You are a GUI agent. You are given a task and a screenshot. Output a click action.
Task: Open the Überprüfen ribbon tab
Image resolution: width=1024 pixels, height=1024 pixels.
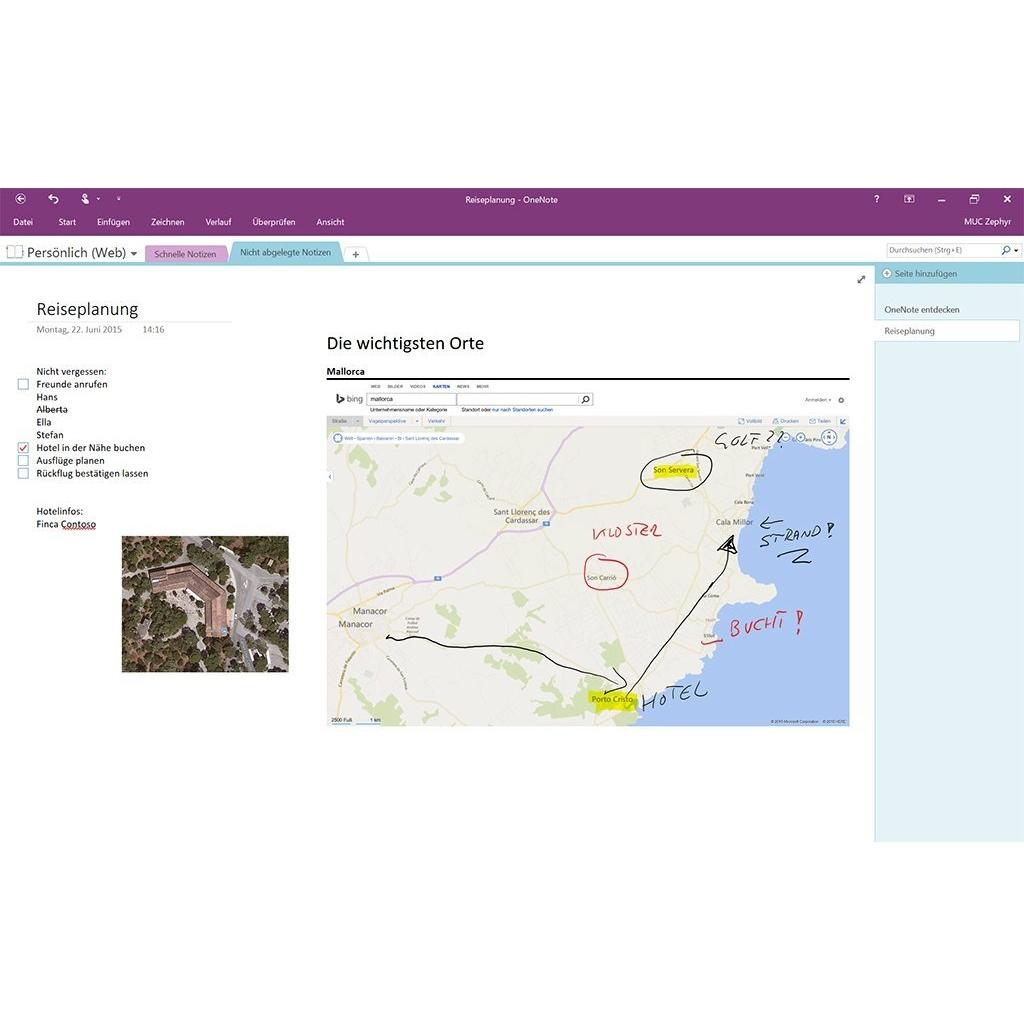pyautogui.click(x=274, y=222)
